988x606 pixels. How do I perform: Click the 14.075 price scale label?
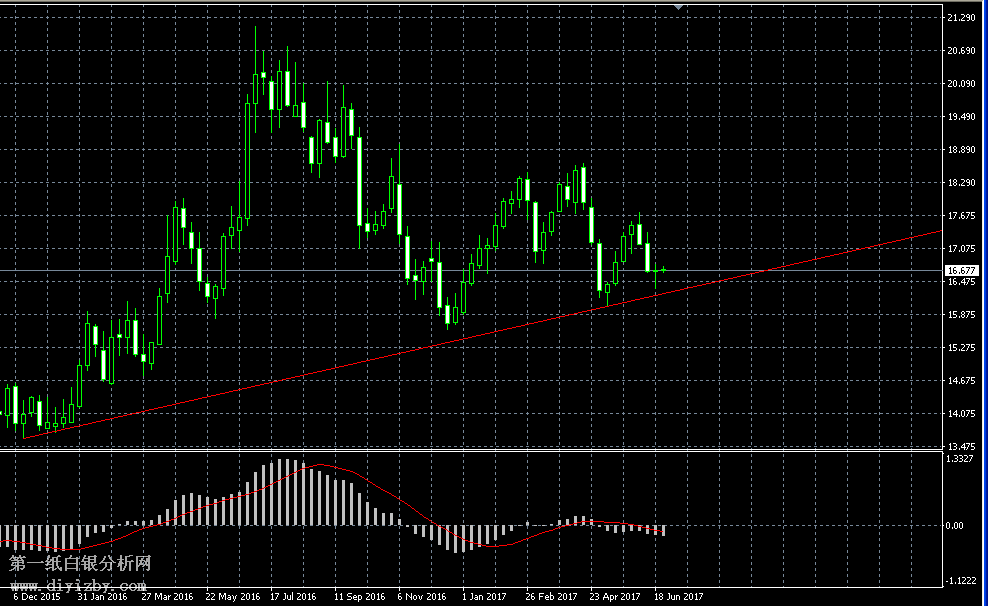[x=961, y=414]
